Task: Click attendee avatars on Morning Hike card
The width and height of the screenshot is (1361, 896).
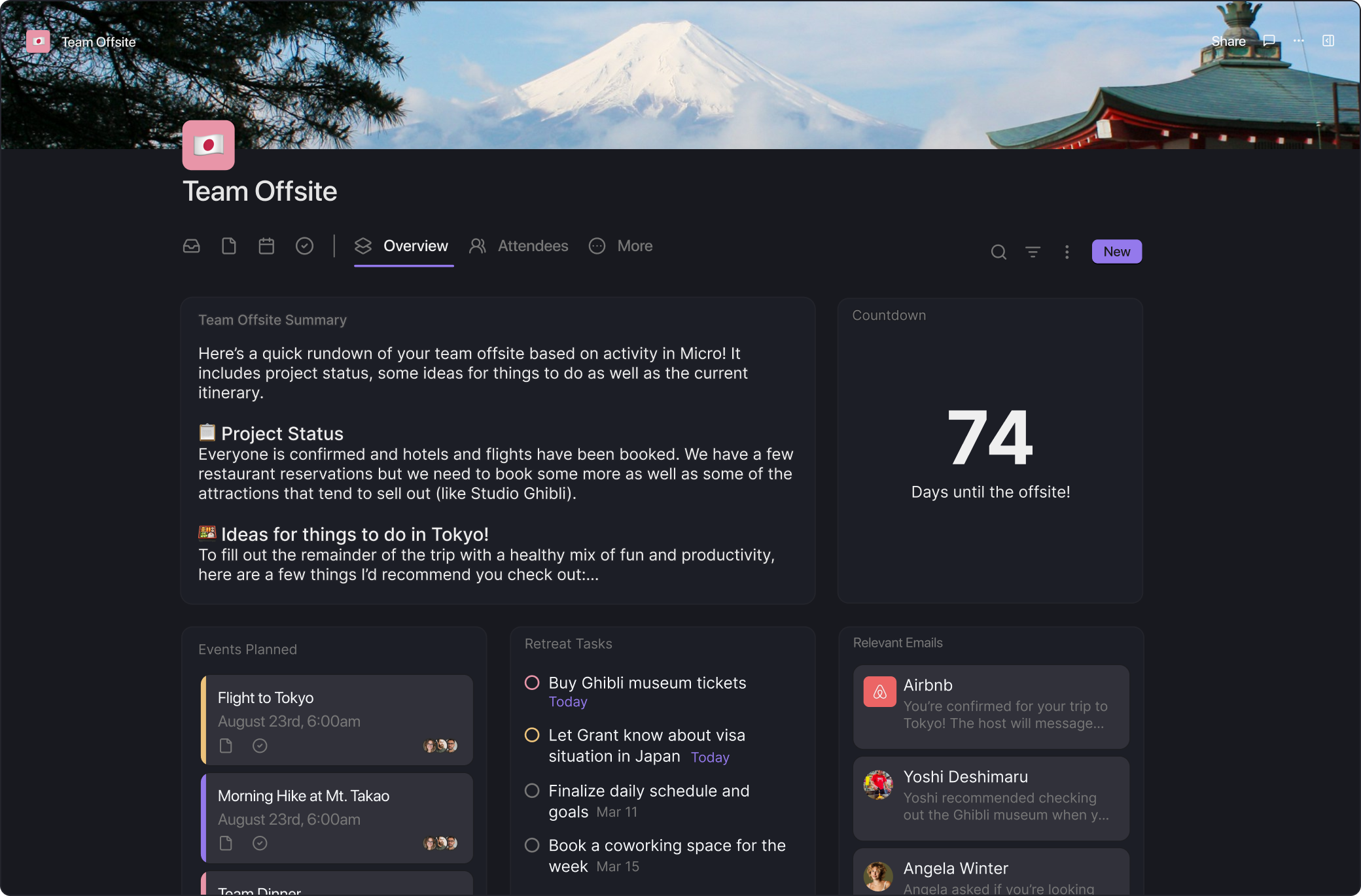Action: coord(440,843)
